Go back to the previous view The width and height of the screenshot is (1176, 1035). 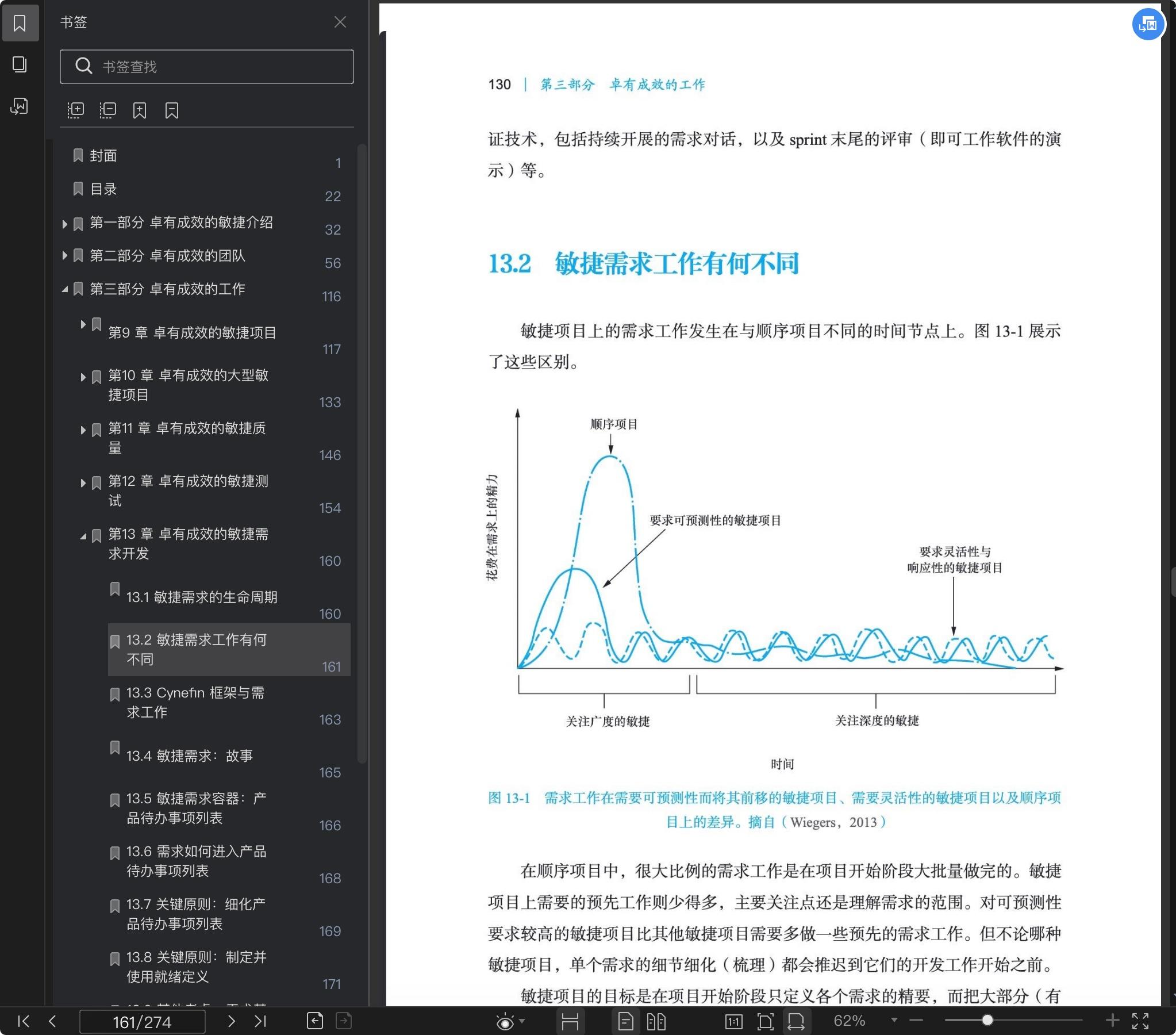coord(315,1021)
